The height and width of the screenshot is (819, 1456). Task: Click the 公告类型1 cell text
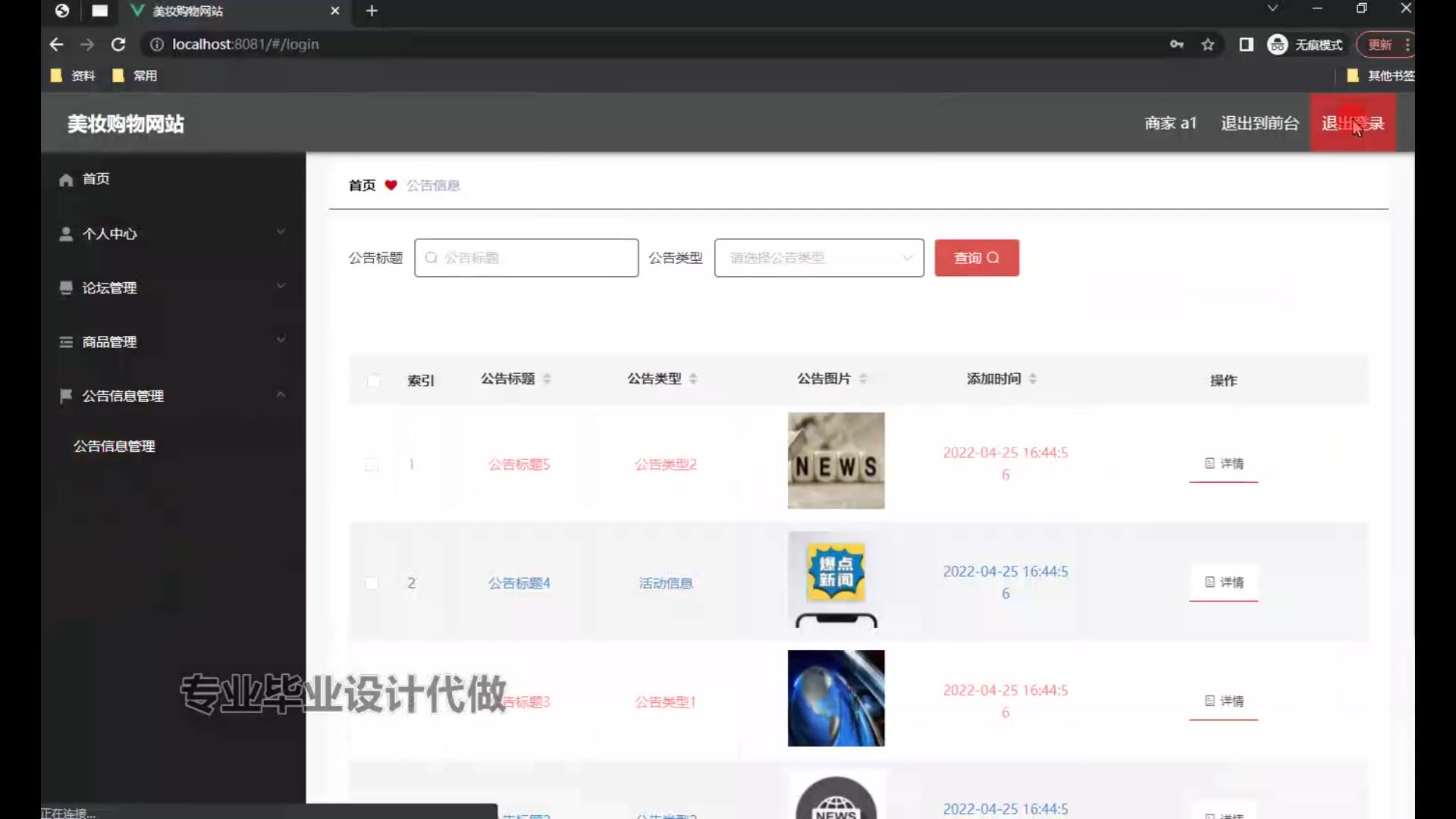point(665,702)
